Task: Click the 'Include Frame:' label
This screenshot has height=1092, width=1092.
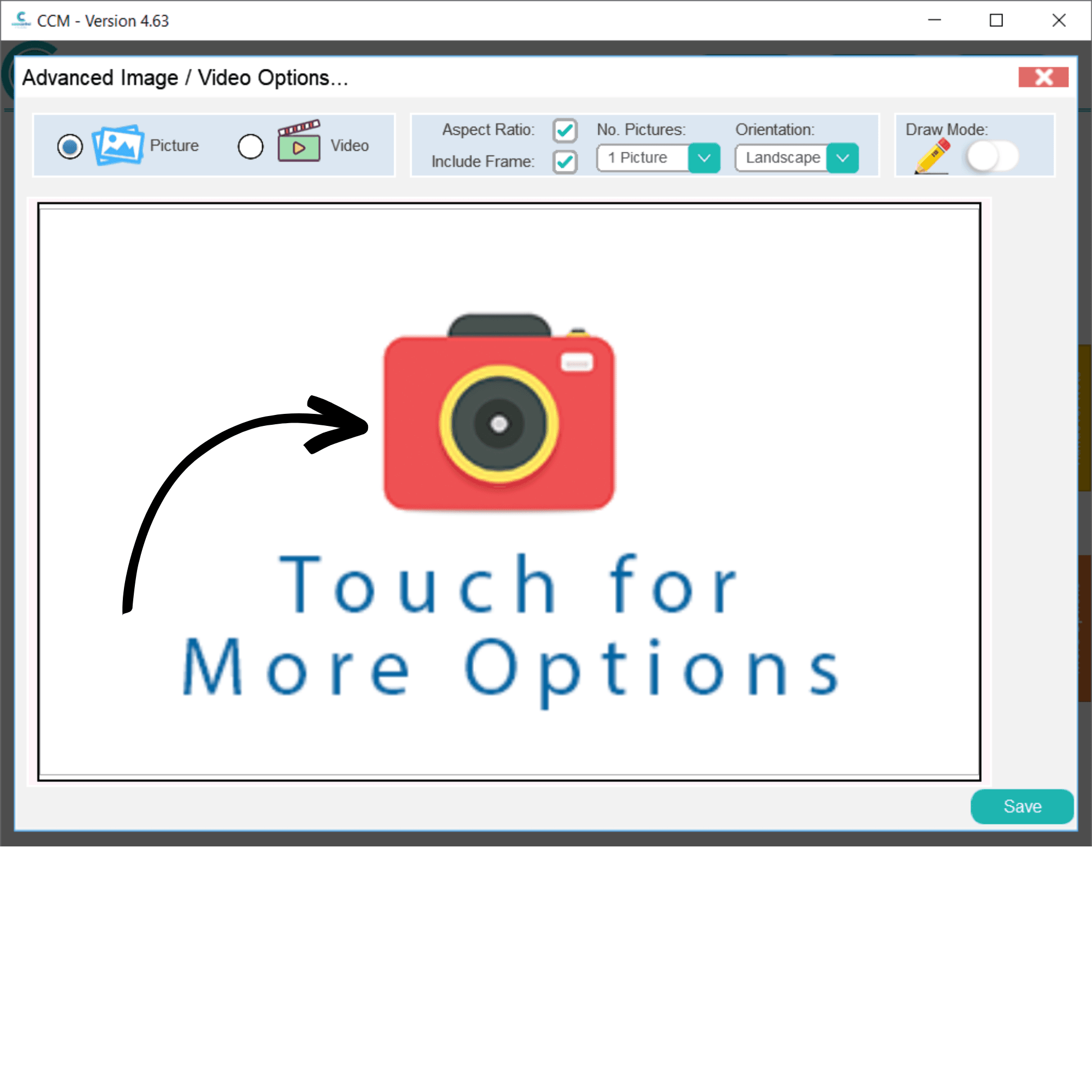Action: (x=483, y=162)
